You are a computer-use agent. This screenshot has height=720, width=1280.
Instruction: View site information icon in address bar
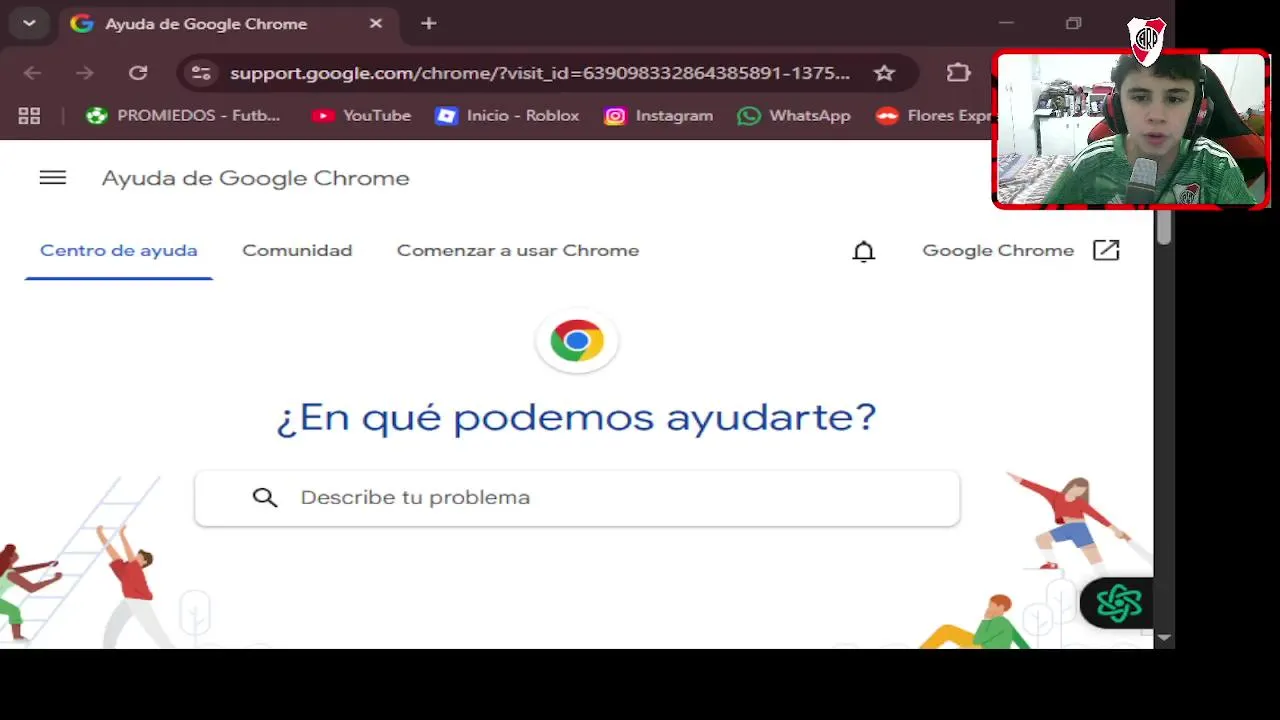click(x=201, y=73)
